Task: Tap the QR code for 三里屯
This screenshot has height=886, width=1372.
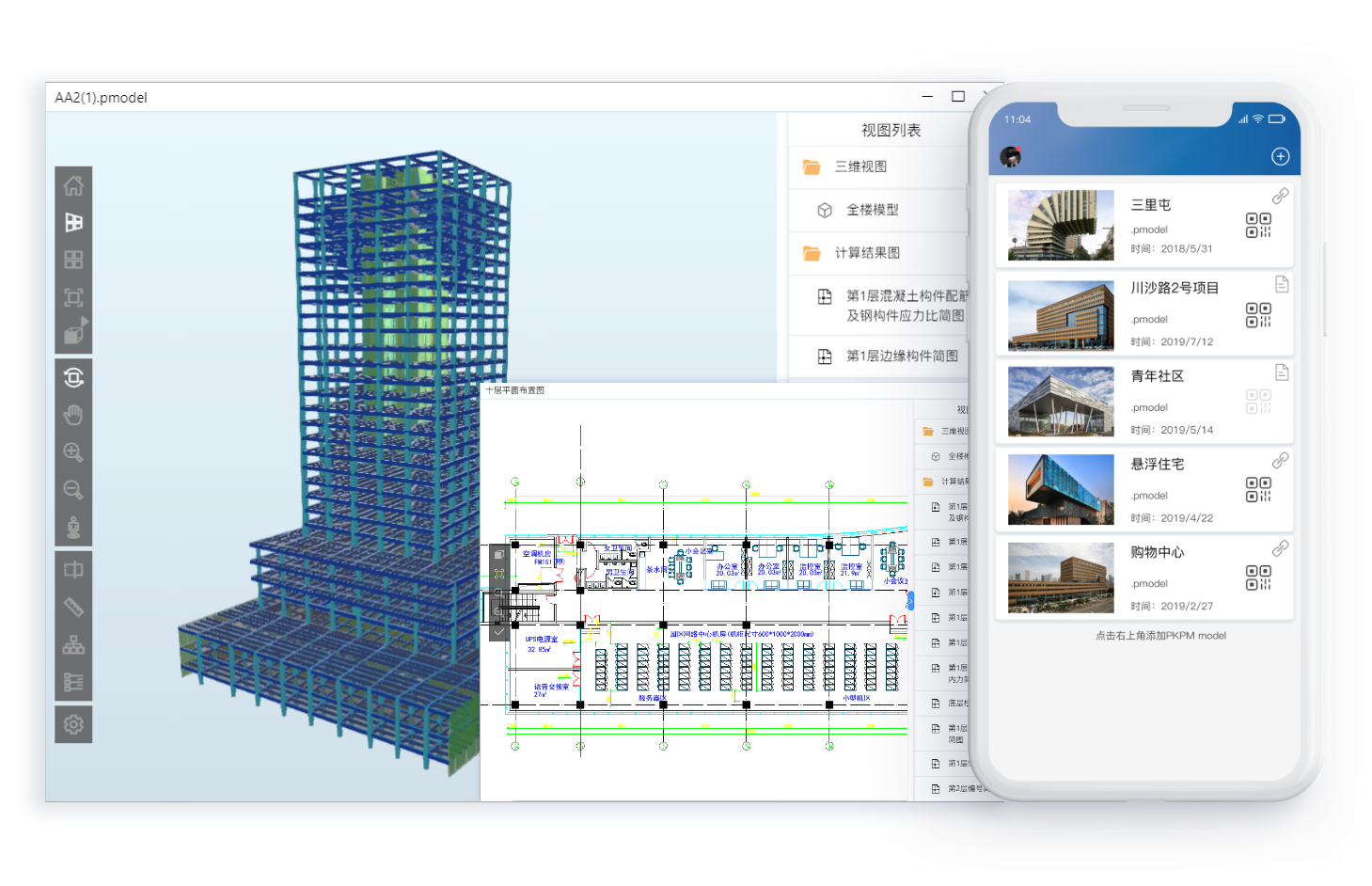Action: coord(1258,225)
